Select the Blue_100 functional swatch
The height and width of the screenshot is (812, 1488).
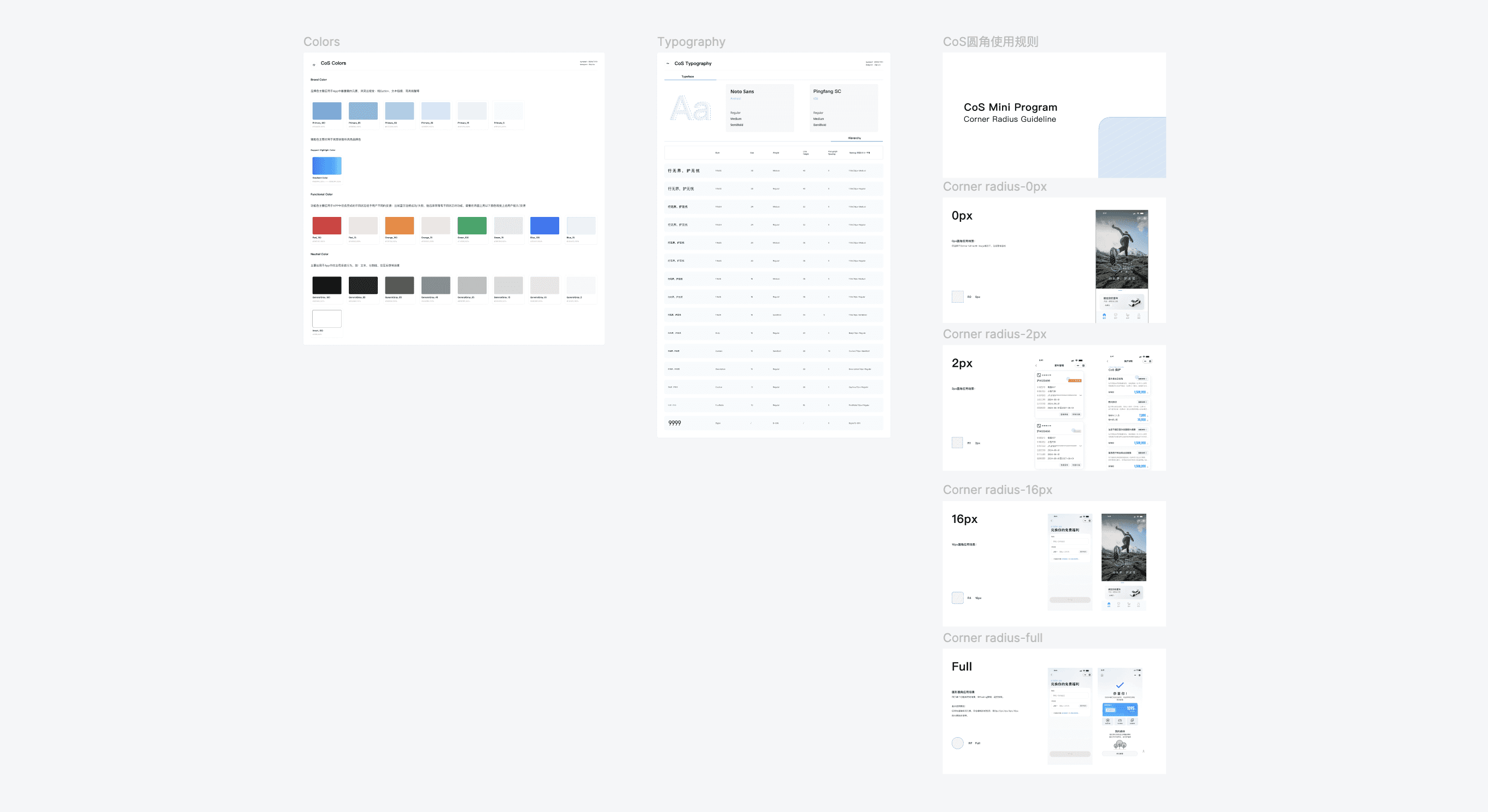pos(544,225)
